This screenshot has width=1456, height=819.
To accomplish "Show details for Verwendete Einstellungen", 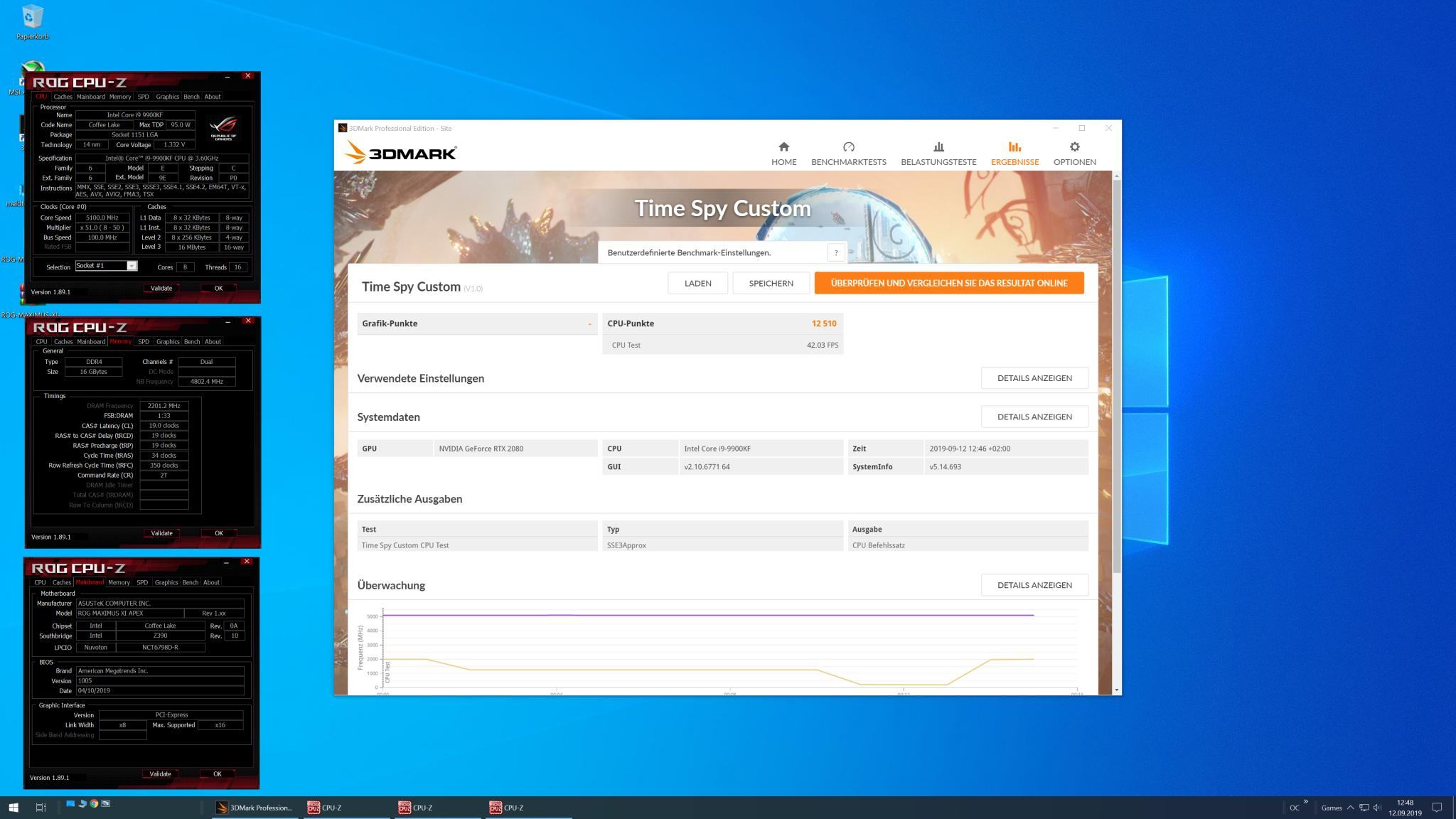I will pyautogui.click(x=1034, y=378).
